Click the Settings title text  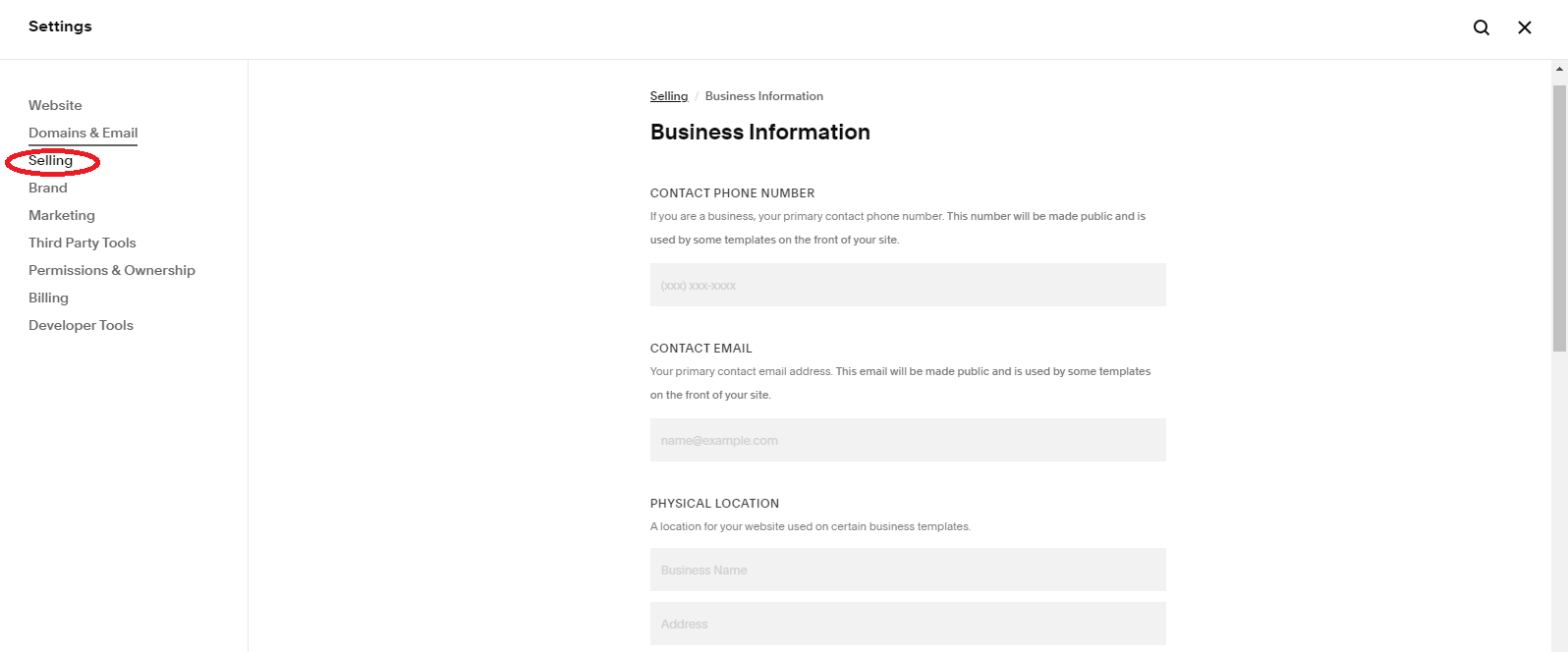click(60, 27)
